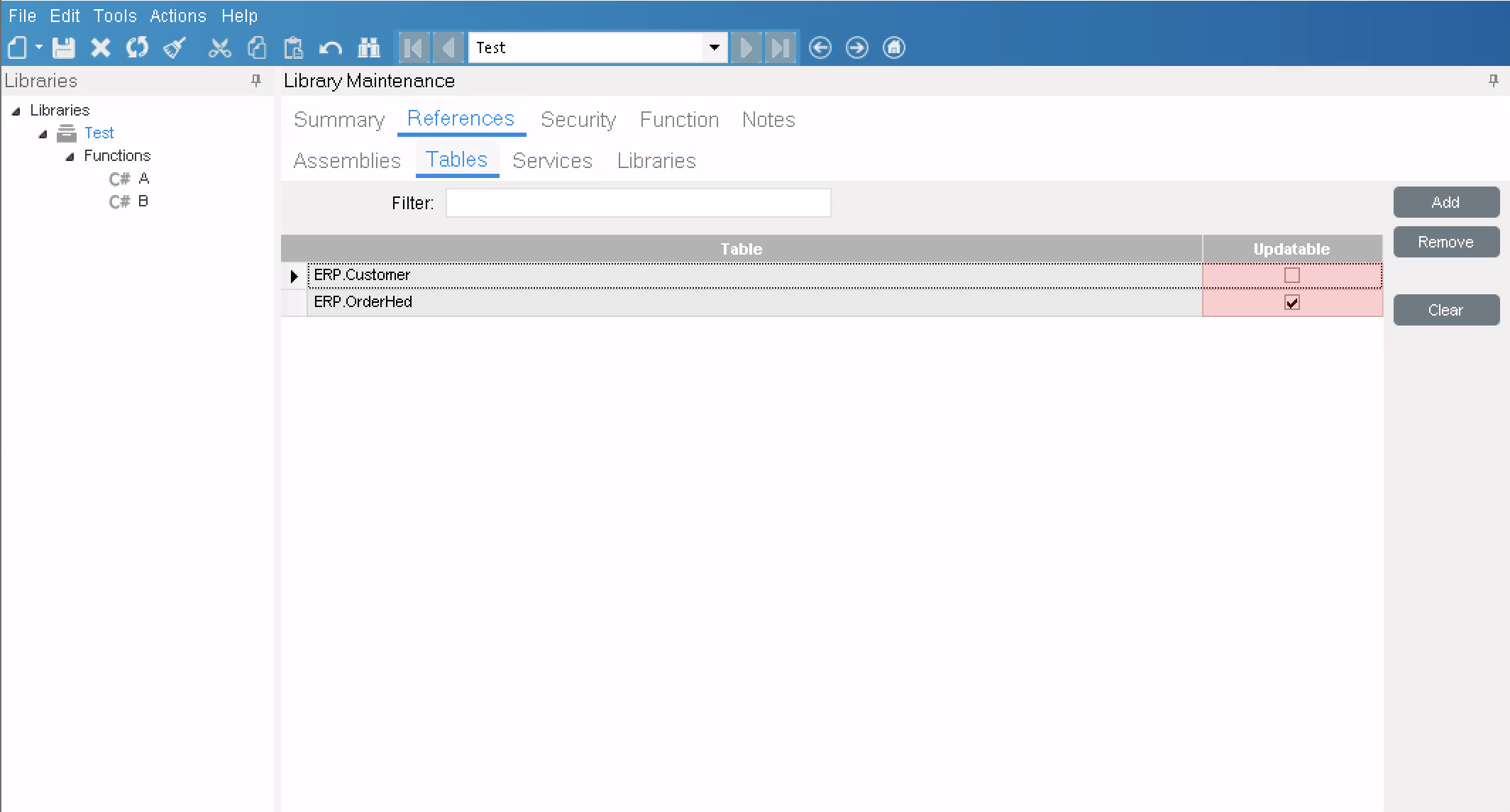Click the binoculars Search icon

(x=369, y=48)
